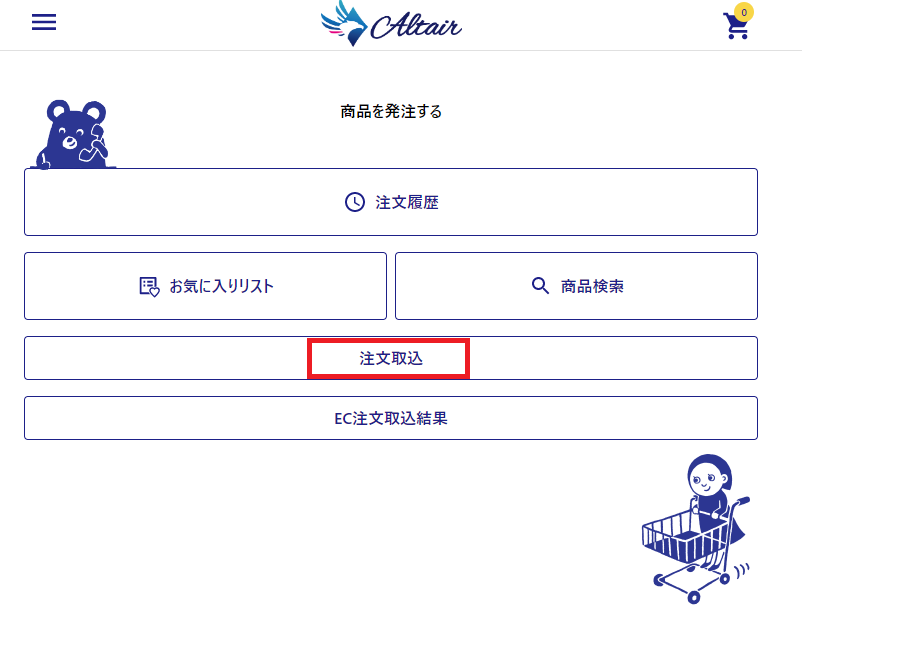The height and width of the screenshot is (662, 904).
Task: Click the magnifier icon for 商品検索
Action: (540, 285)
